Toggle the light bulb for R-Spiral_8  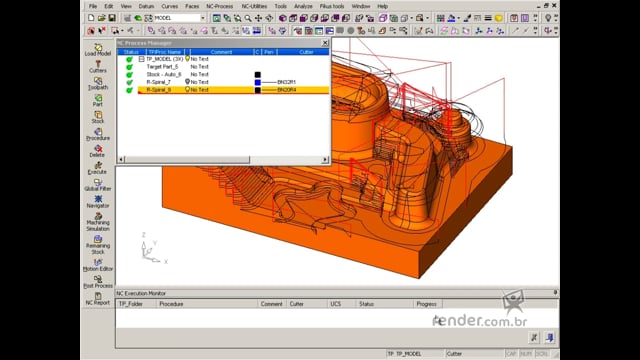(187, 89)
